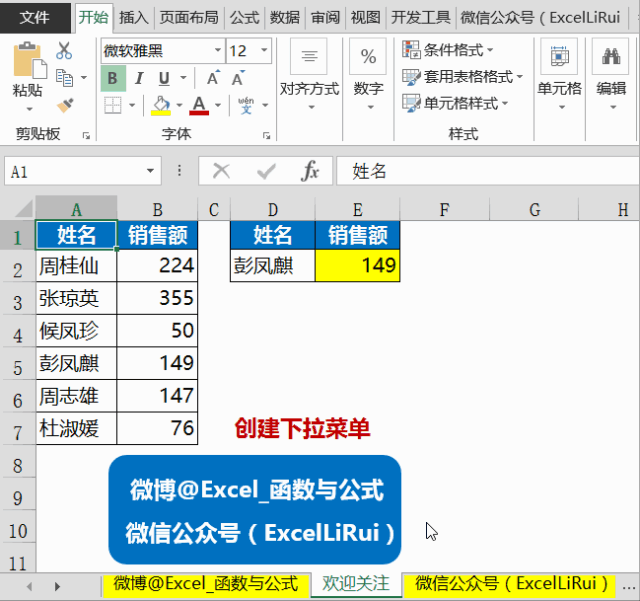This screenshot has height=601, width=640.
Task: Toggle Italic formatting button
Action: [139, 78]
